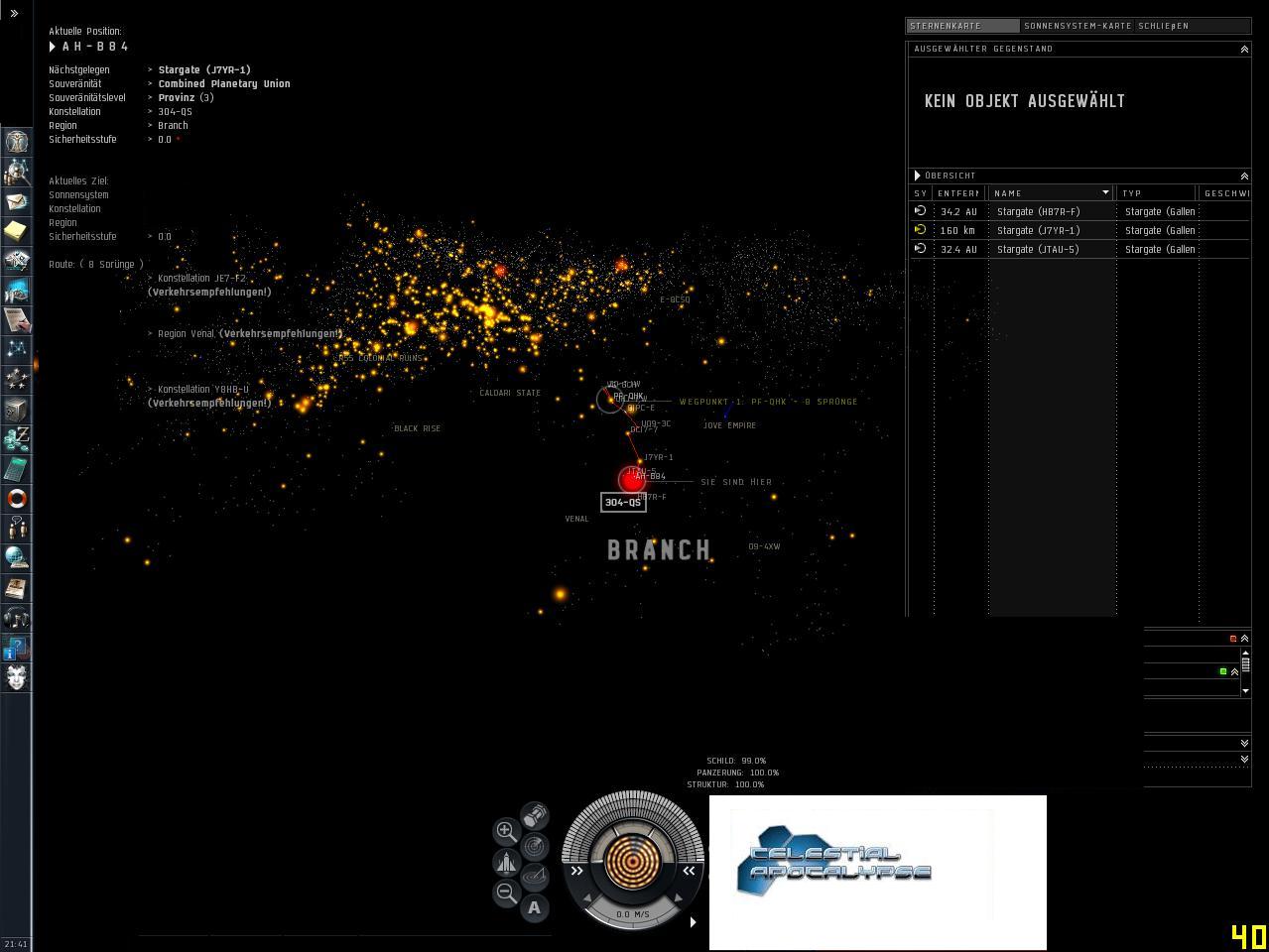Select Stargate (JTAU-5) in the overview
Screen dimensions: 1269x952
tap(1079, 249)
